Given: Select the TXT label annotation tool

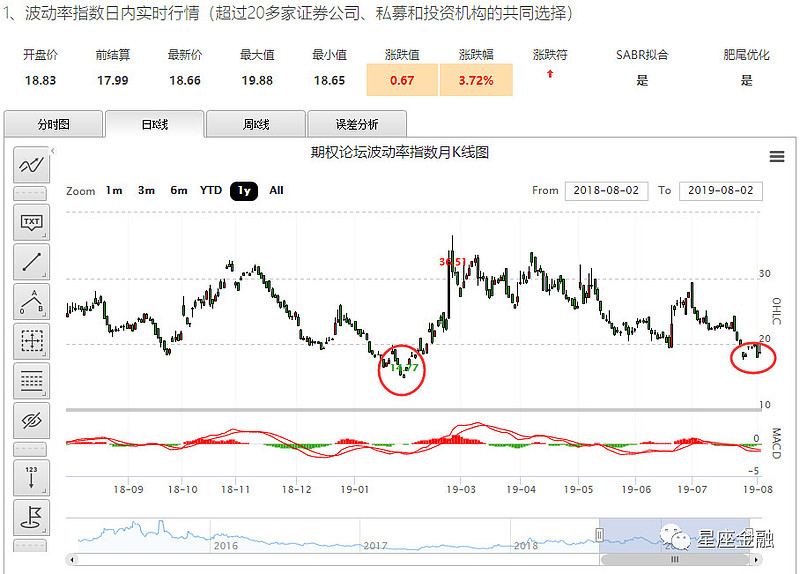Looking at the screenshot, I should pos(31,222).
